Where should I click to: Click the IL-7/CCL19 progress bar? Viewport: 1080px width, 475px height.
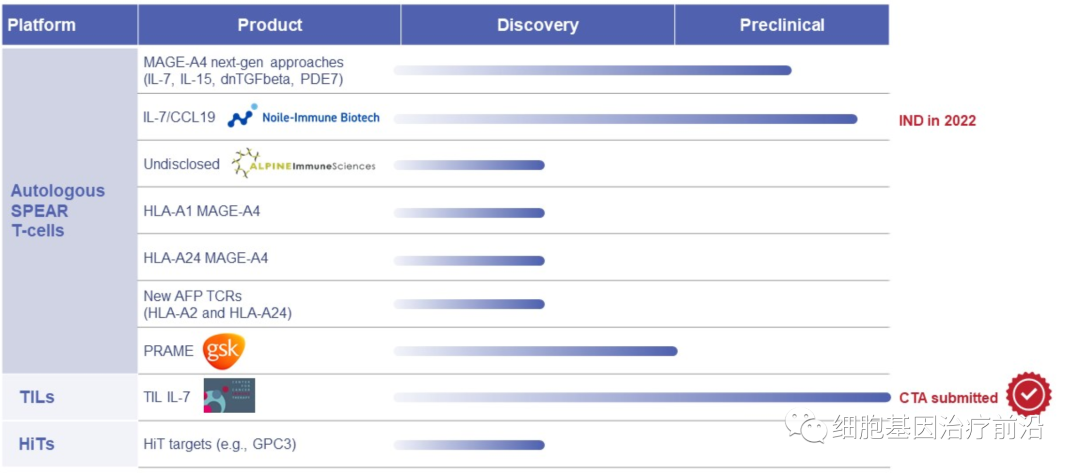(625, 119)
